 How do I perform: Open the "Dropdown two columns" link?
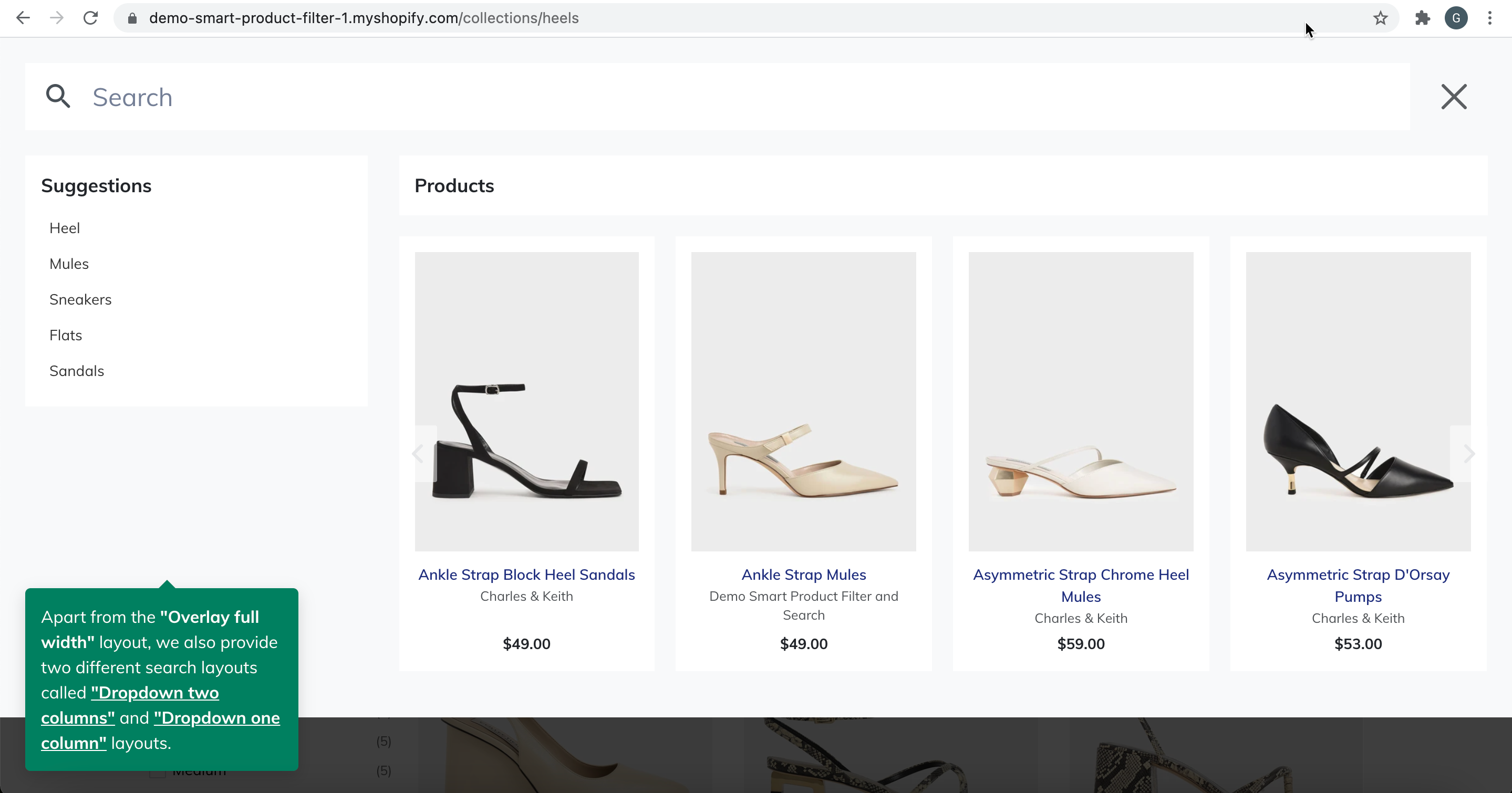click(154, 693)
